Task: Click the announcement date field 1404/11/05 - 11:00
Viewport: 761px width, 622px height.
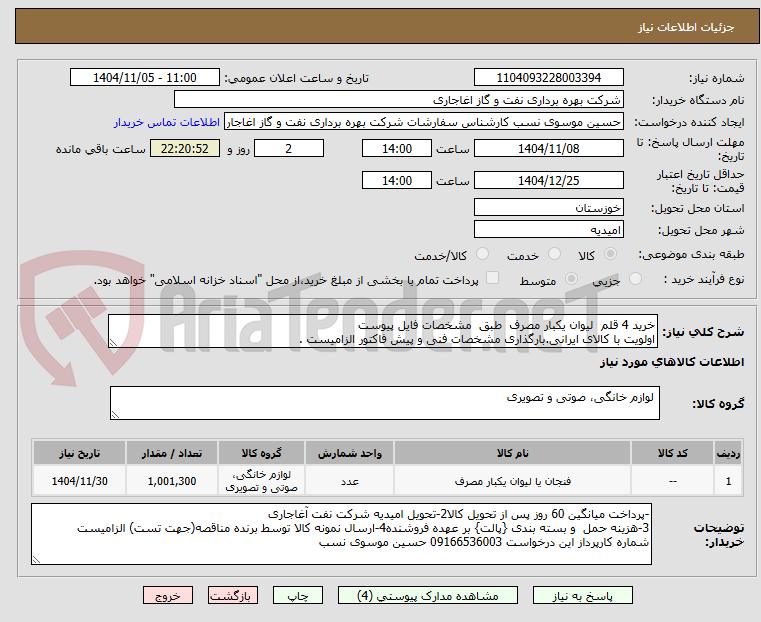Action: coord(145,78)
